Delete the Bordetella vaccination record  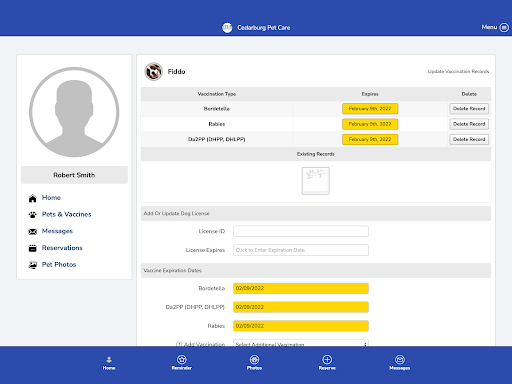469,109
